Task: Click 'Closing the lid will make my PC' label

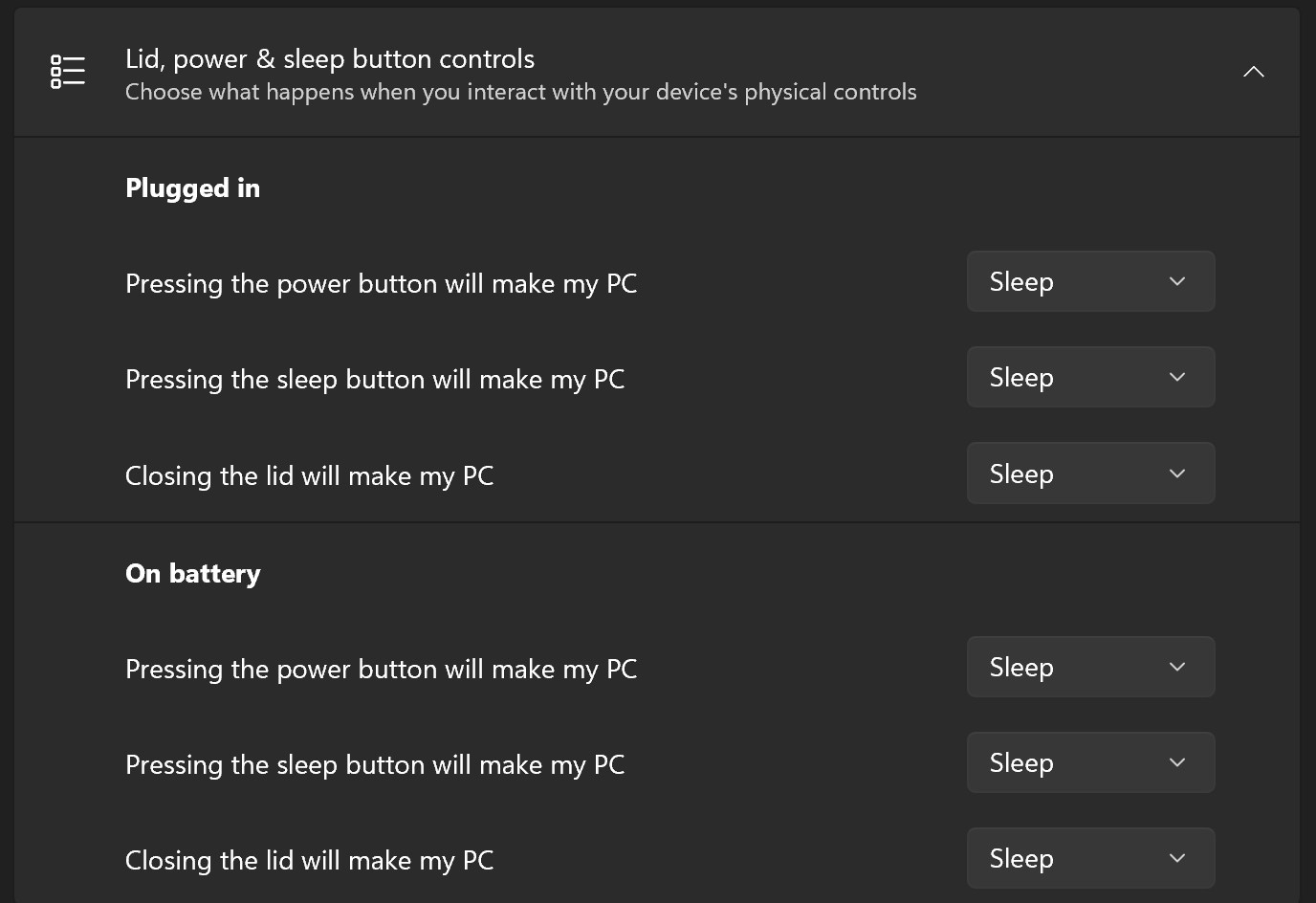Action: (x=309, y=475)
